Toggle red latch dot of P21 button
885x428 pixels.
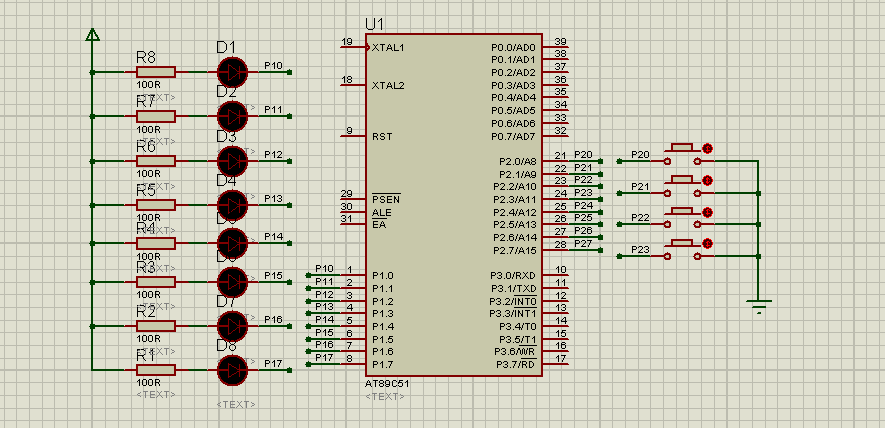point(707,180)
